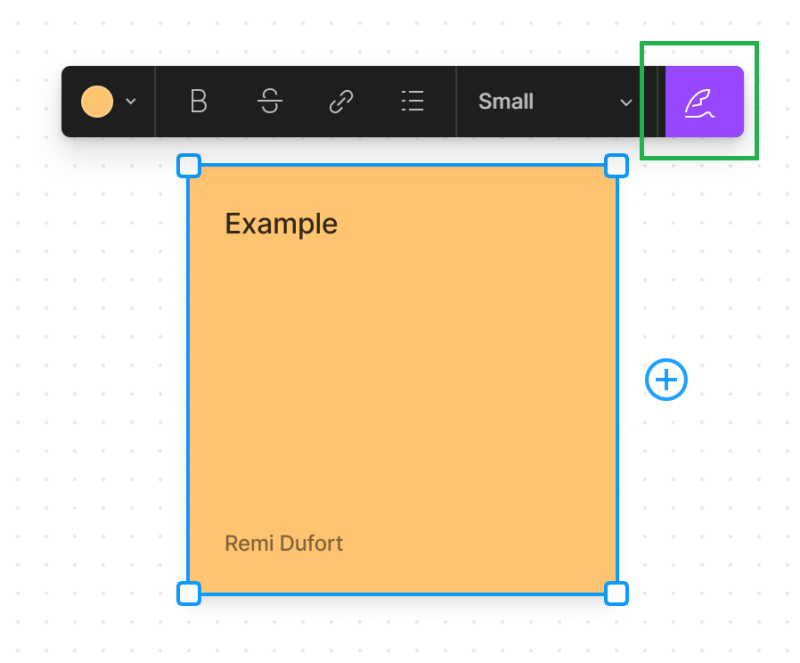Click the orange sticky color swatch
The height and width of the screenshot is (663, 800).
coord(97,102)
